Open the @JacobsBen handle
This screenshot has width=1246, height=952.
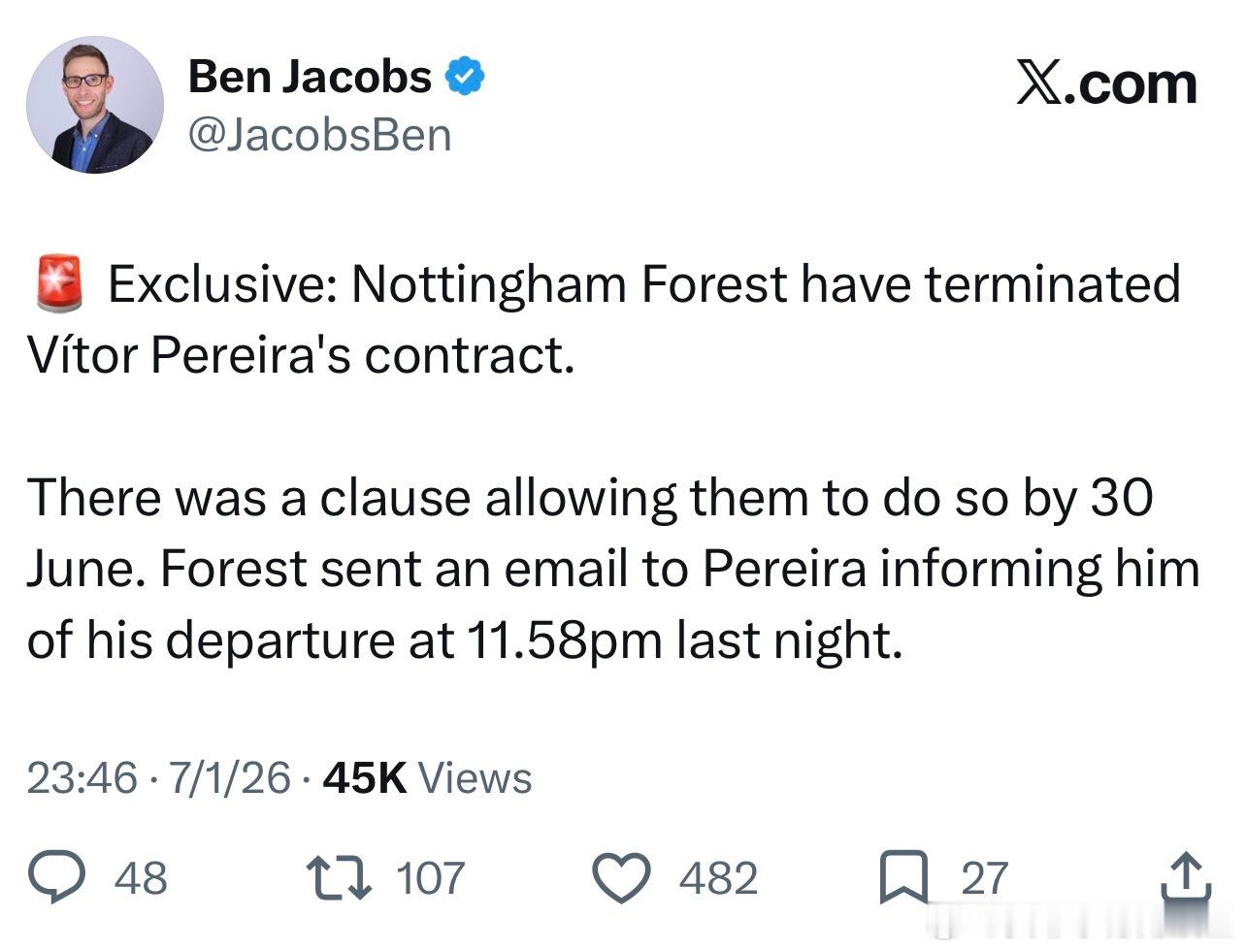click(x=319, y=135)
